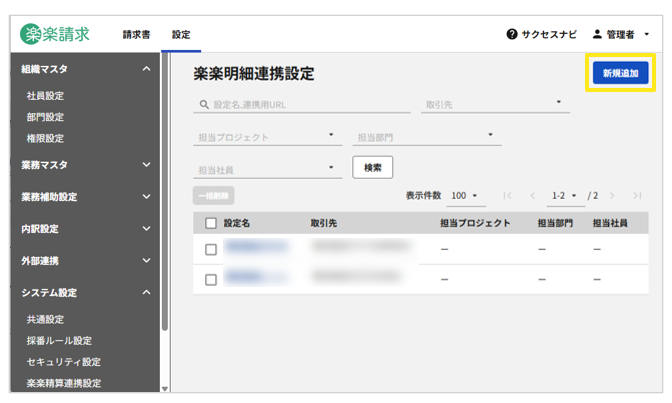Viewport: 672px width, 403px height.
Task: Click the 設定名, 連携用URL search field
Action: (302, 105)
